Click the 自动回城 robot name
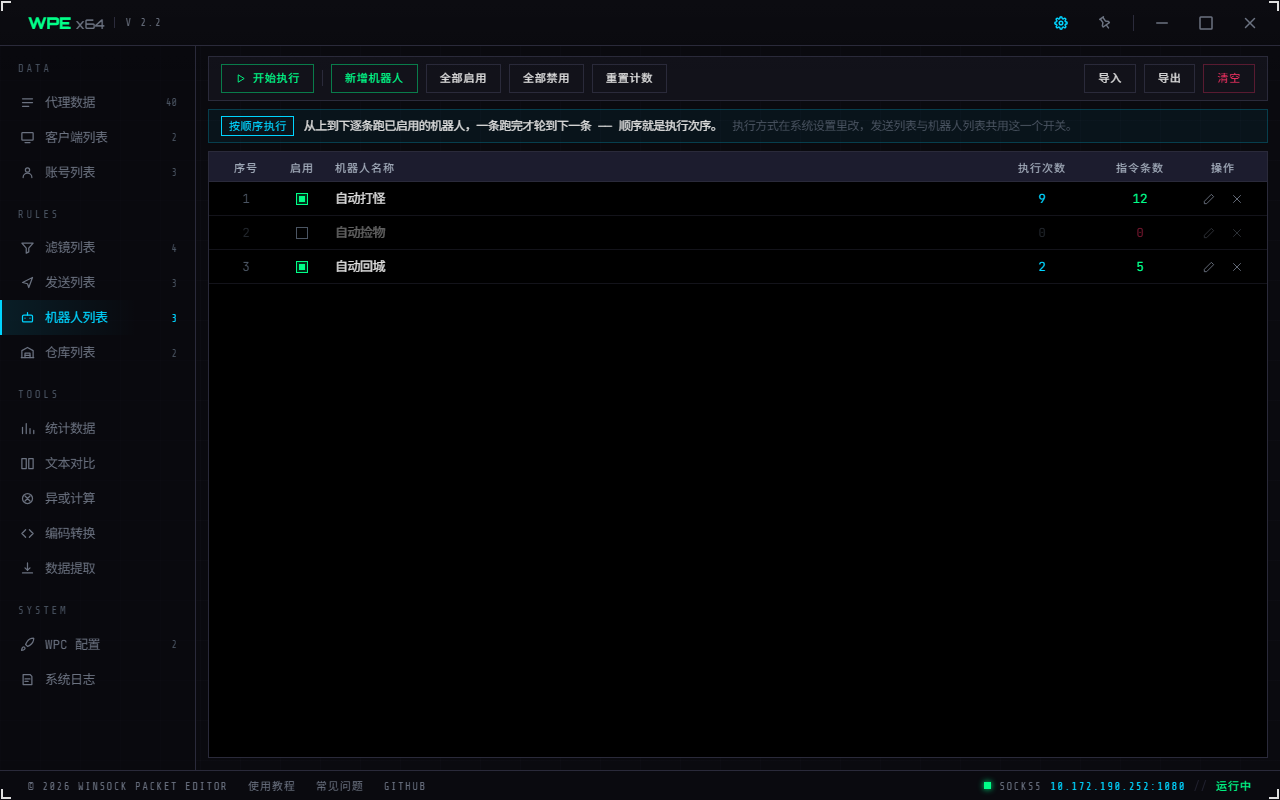Image resolution: width=1280 pixels, height=800 pixels. (360, 267)
